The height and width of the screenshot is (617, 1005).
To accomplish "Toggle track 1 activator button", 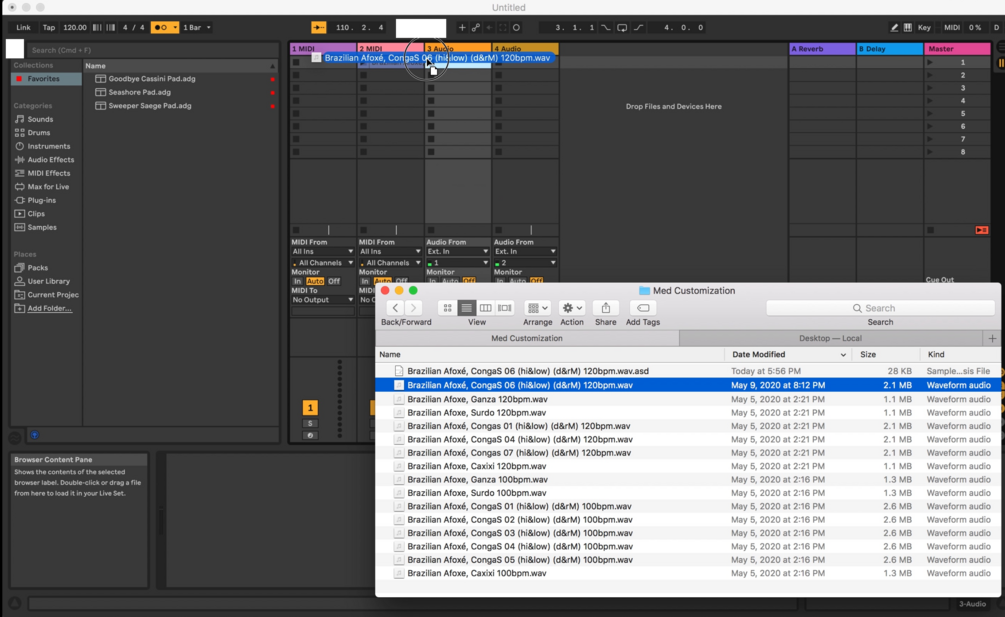I will tap(310, 407).
